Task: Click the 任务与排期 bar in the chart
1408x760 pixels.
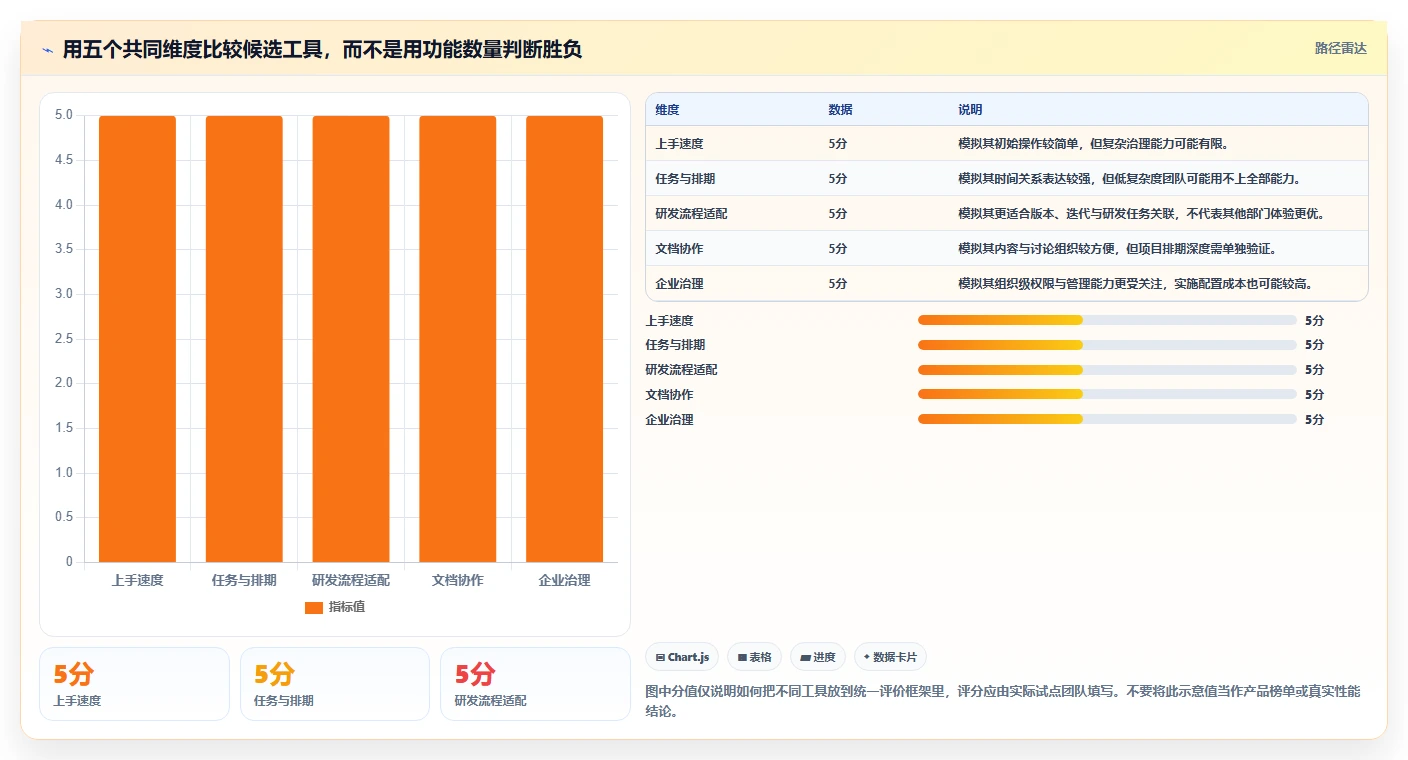Action: 244,339
